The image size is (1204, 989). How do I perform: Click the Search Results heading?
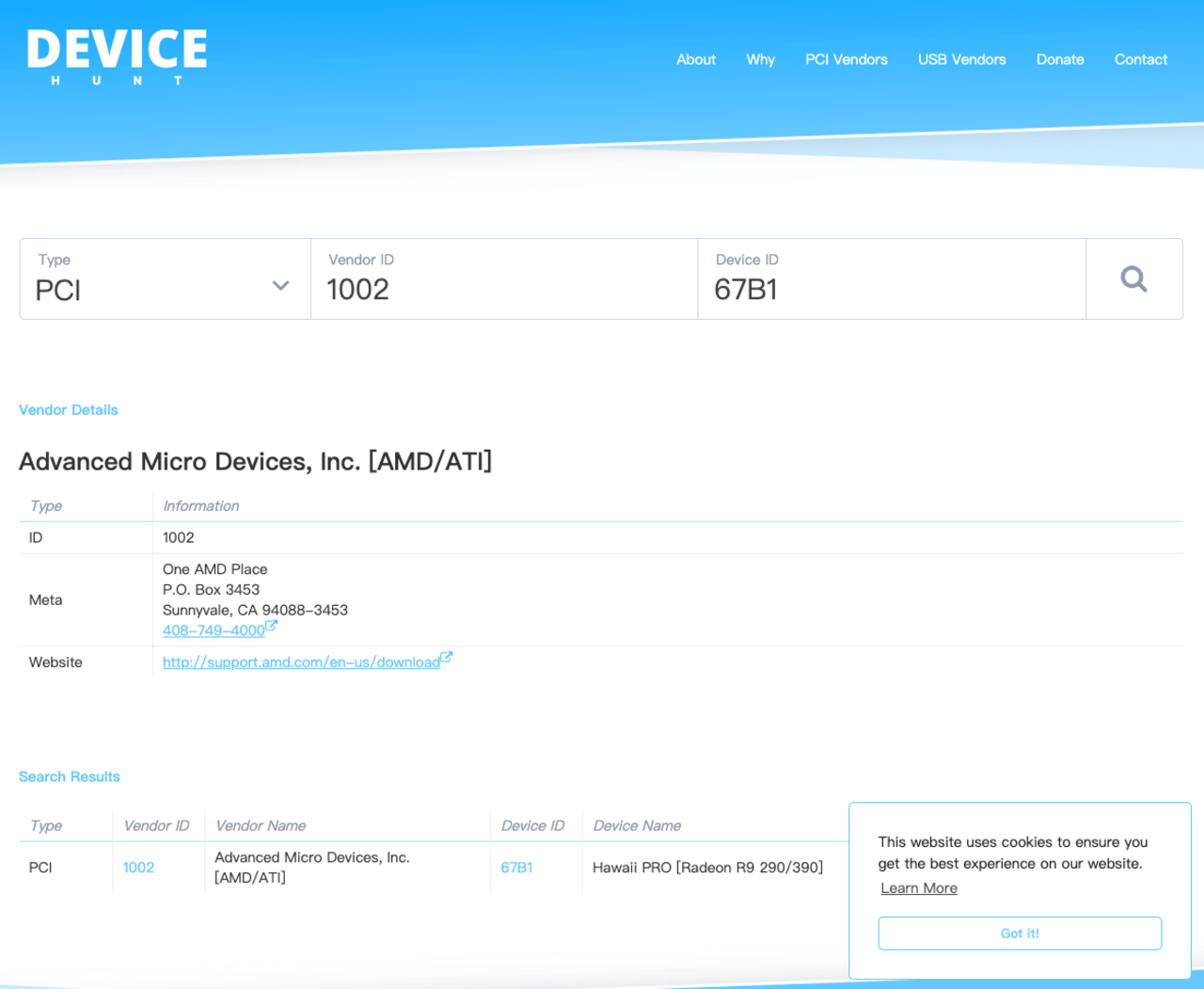coord(70,777)
